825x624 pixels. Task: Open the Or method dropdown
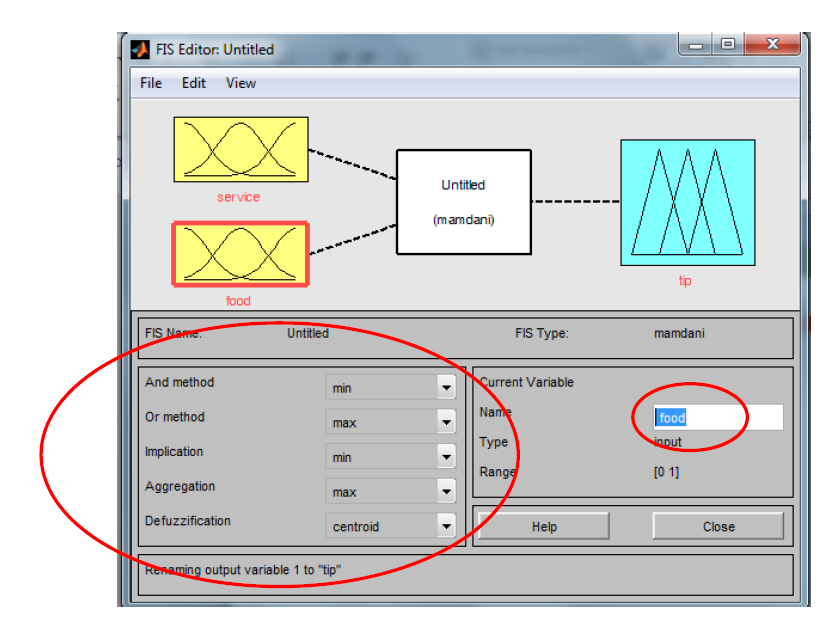point(390,422)
